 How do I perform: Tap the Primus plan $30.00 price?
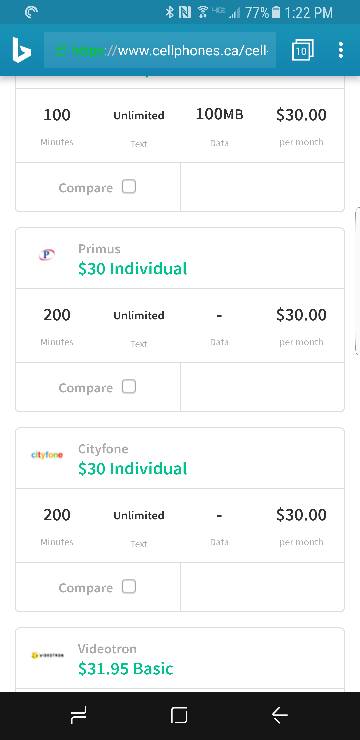[x=301, y=315]
